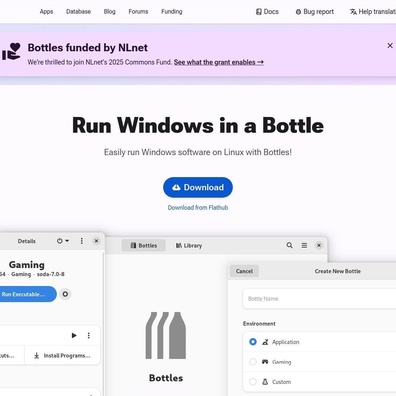
Task: Click the 'Details' title in the left window header
Action: coord(27,241)
